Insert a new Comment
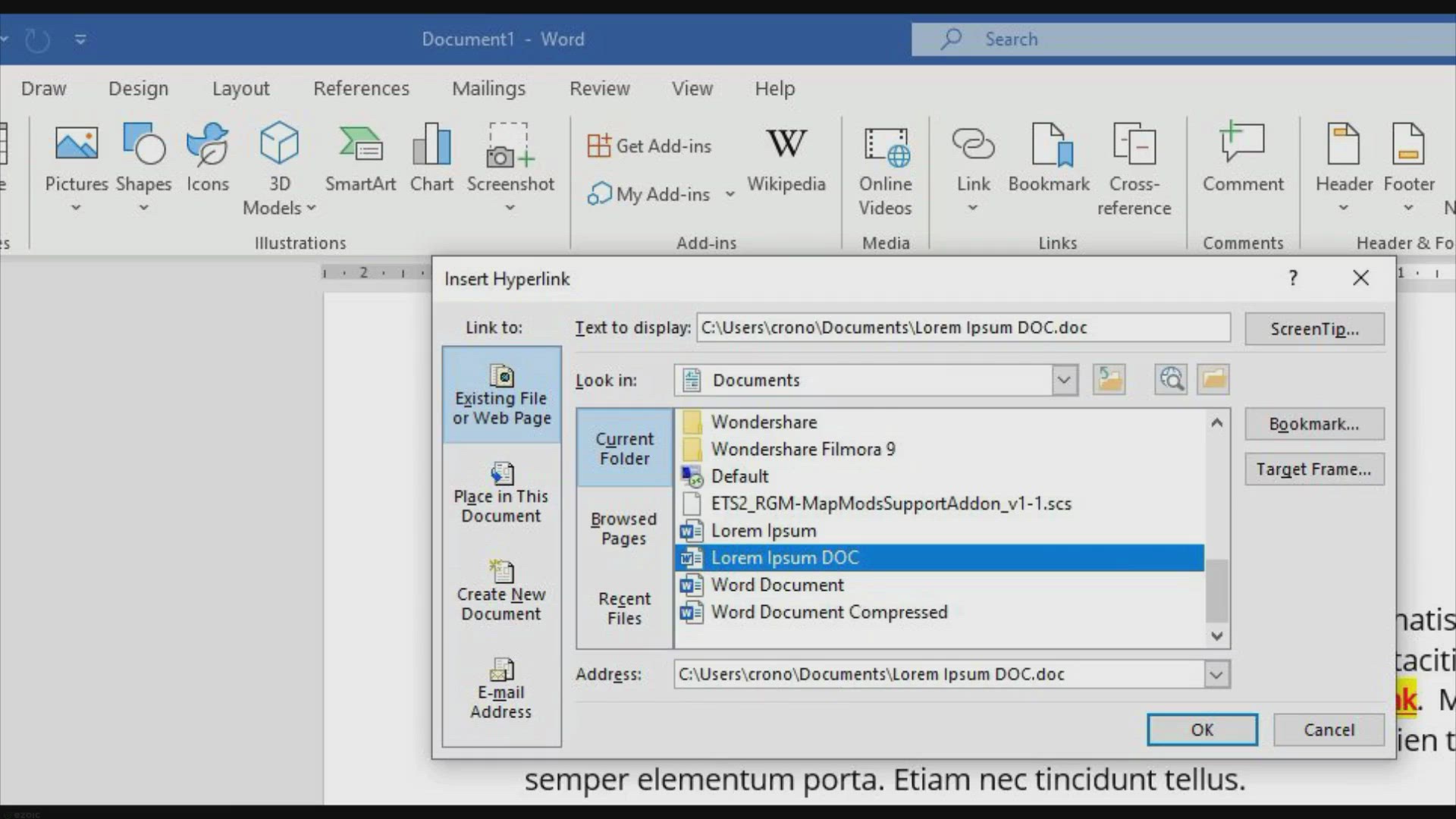The height and width of the screenshot is (819, 1456). pos(1243,158)
